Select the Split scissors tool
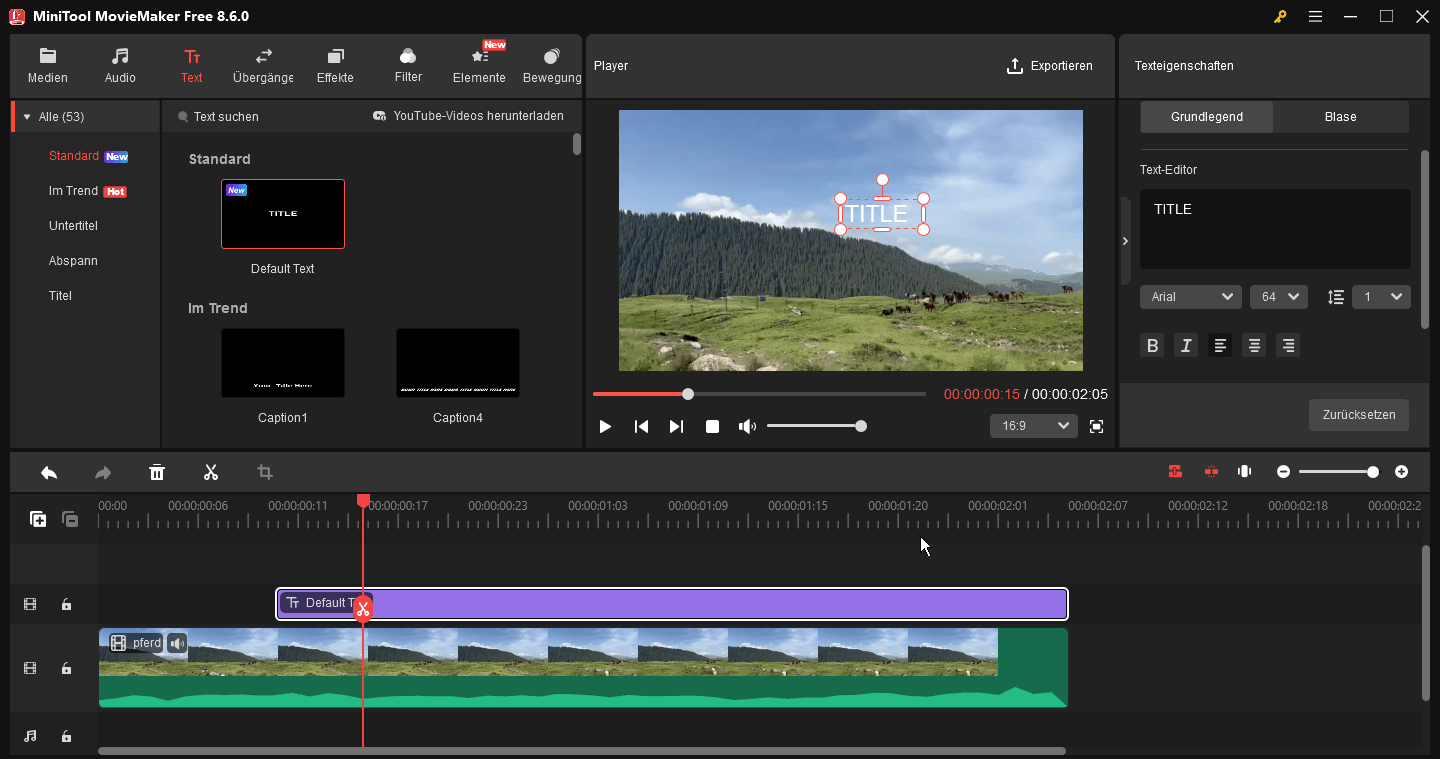 click(x=211, y=471)
